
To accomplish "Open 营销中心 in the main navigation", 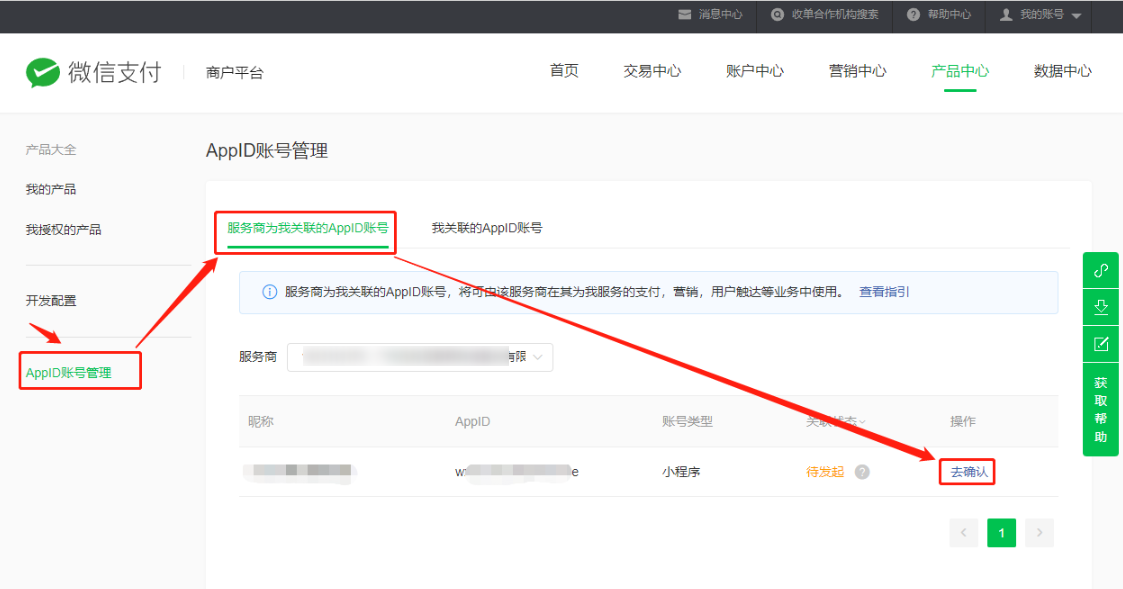I will click(857, 71).
